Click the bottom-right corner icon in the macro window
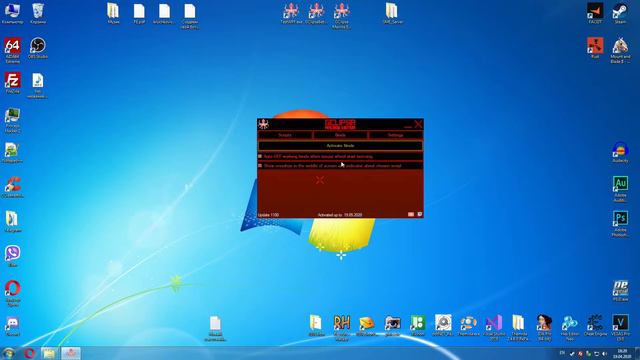This screenshot has width=640, height=360. [420, 214]
